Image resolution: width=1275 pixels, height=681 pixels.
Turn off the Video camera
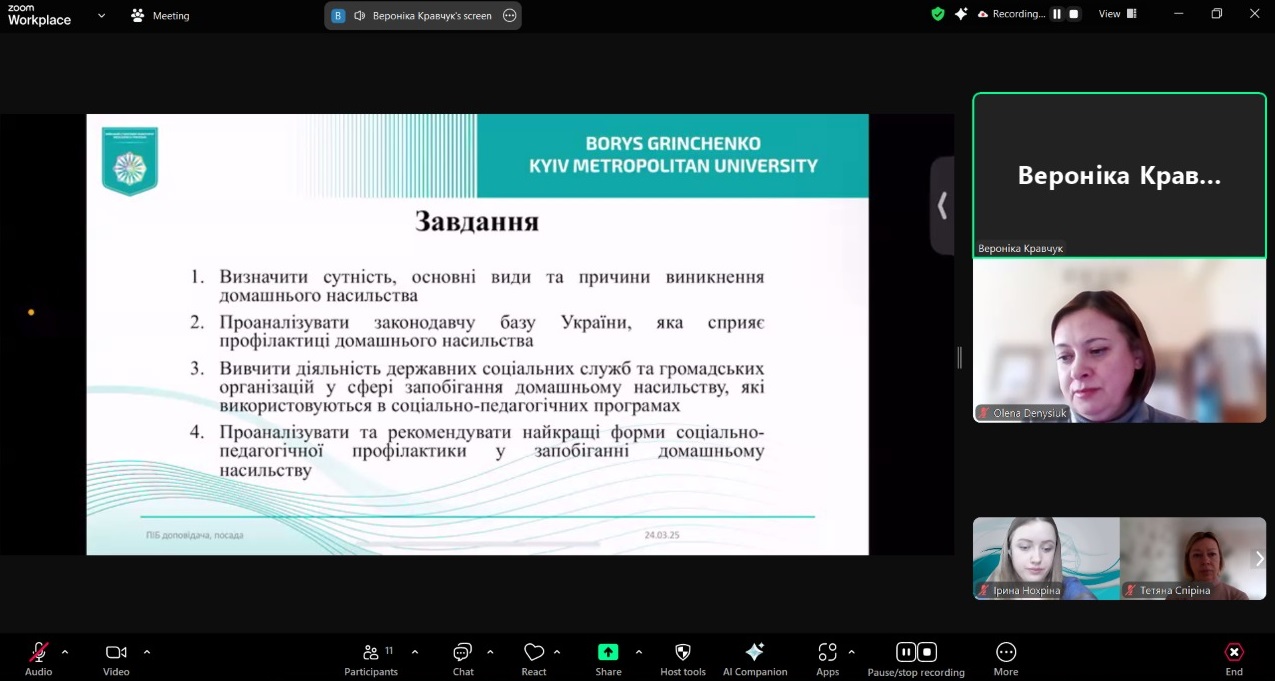click(x=115, y=651)
